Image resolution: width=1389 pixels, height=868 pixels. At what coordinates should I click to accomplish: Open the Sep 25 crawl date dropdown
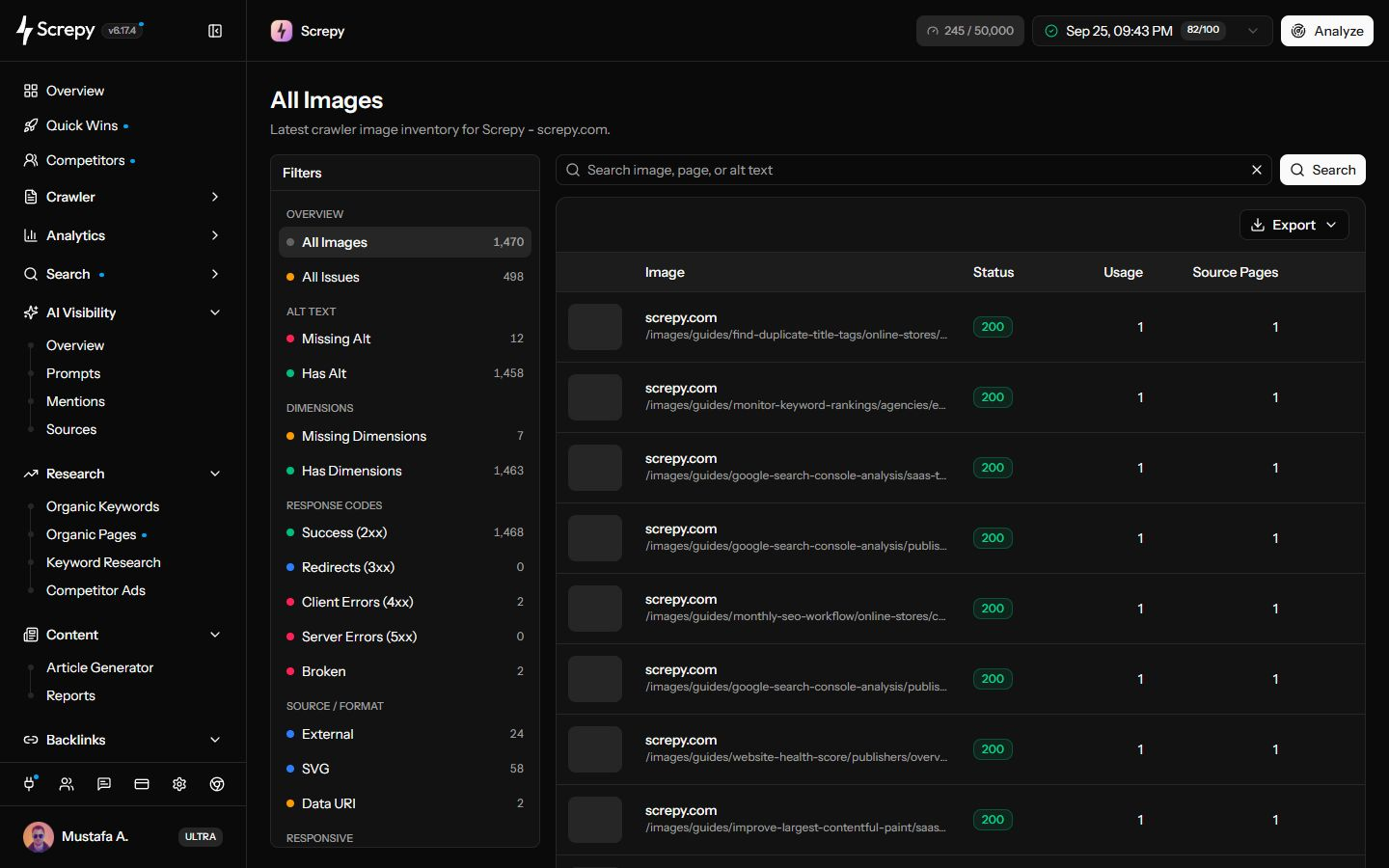(x=1153, y=31)
